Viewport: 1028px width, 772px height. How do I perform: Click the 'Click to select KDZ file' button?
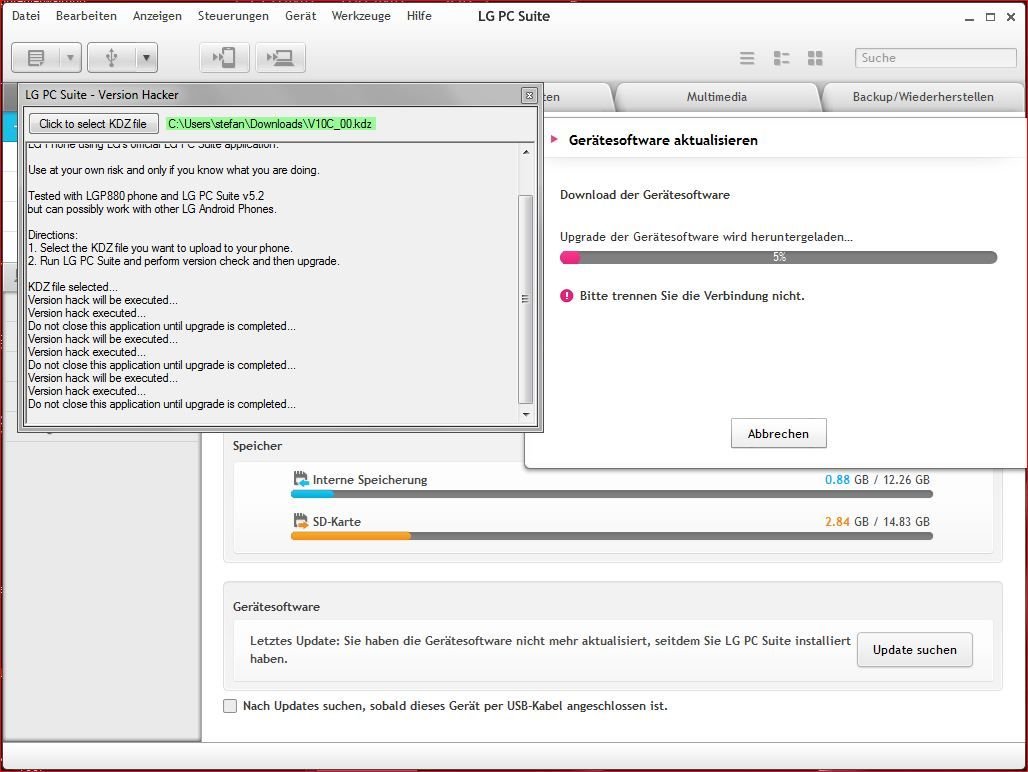93,124
